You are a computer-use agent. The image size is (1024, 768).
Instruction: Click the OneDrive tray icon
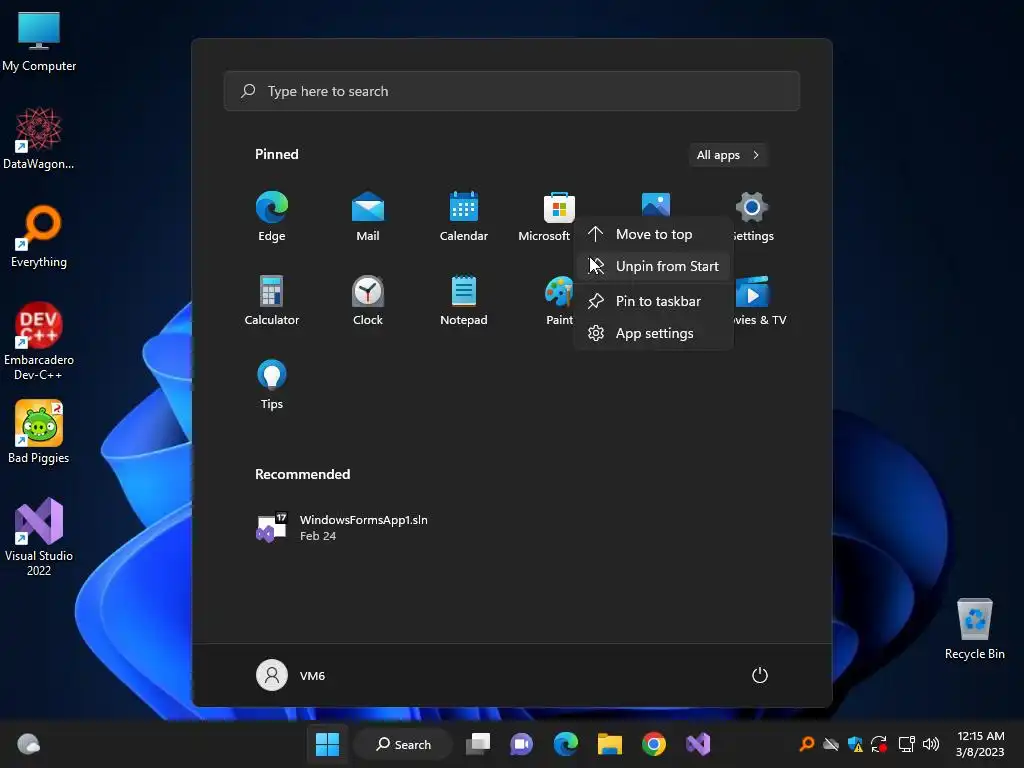pyautogui.click(x=831, y=744)
